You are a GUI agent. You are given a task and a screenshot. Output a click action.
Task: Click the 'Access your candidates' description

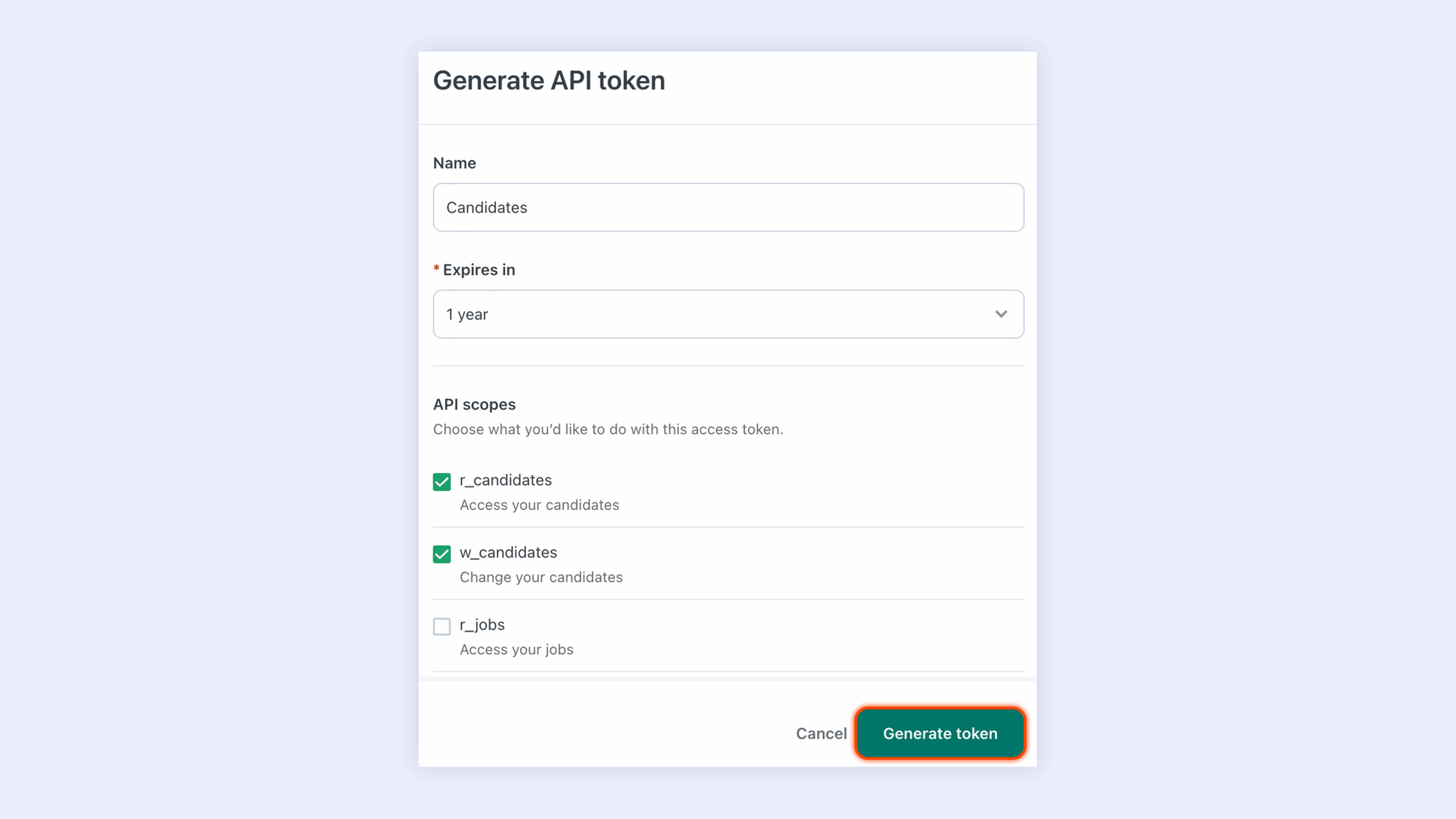[x=539, y=505]
